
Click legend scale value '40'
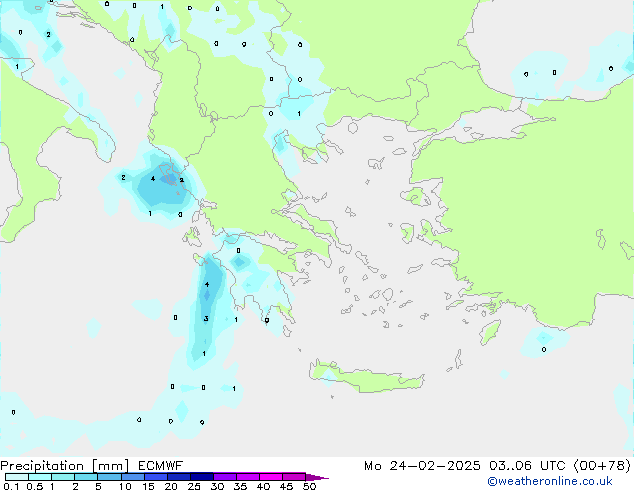[x=263, y=486]
